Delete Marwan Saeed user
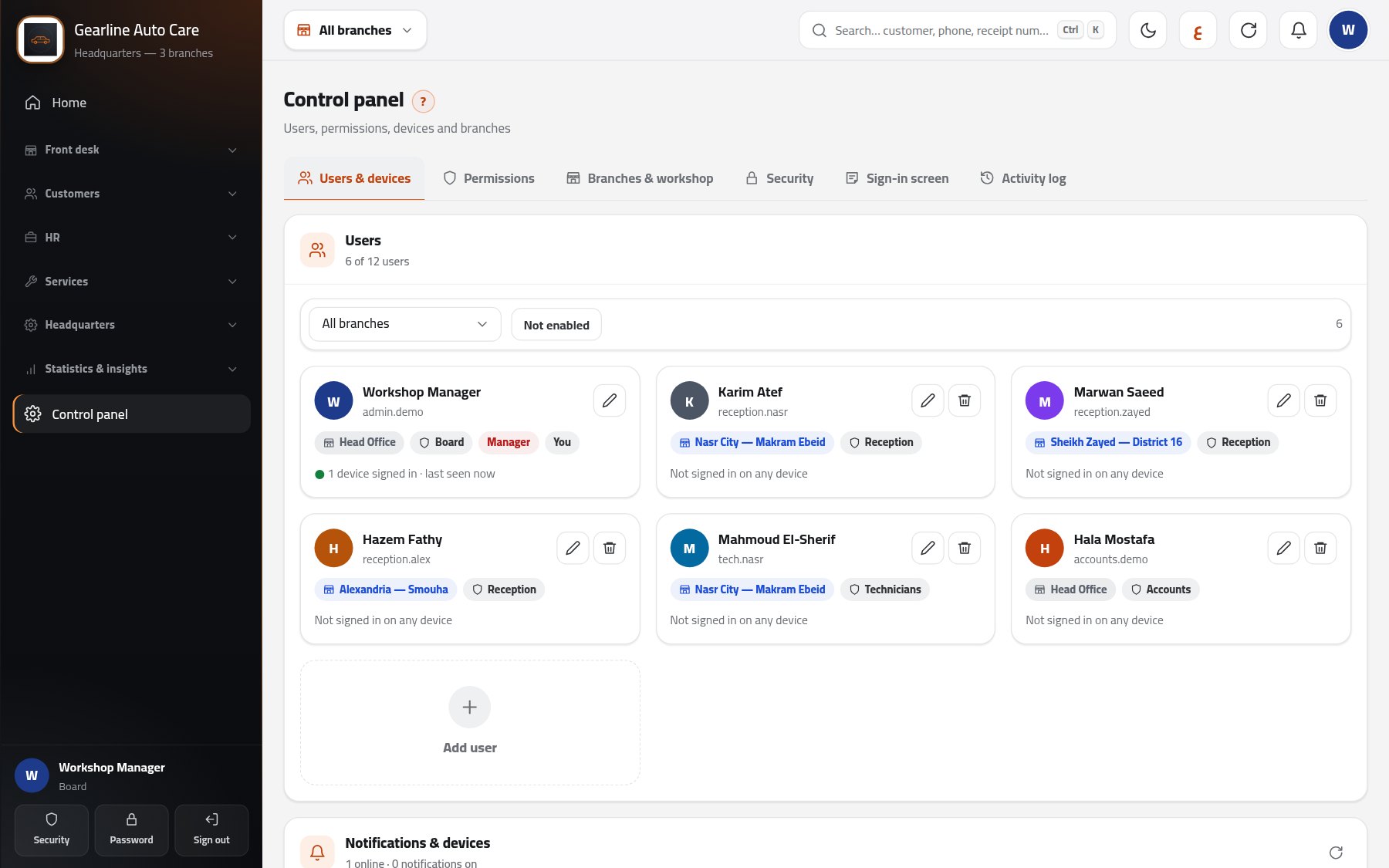Viewport: 1389px width, 868px height. (1320, 400)
